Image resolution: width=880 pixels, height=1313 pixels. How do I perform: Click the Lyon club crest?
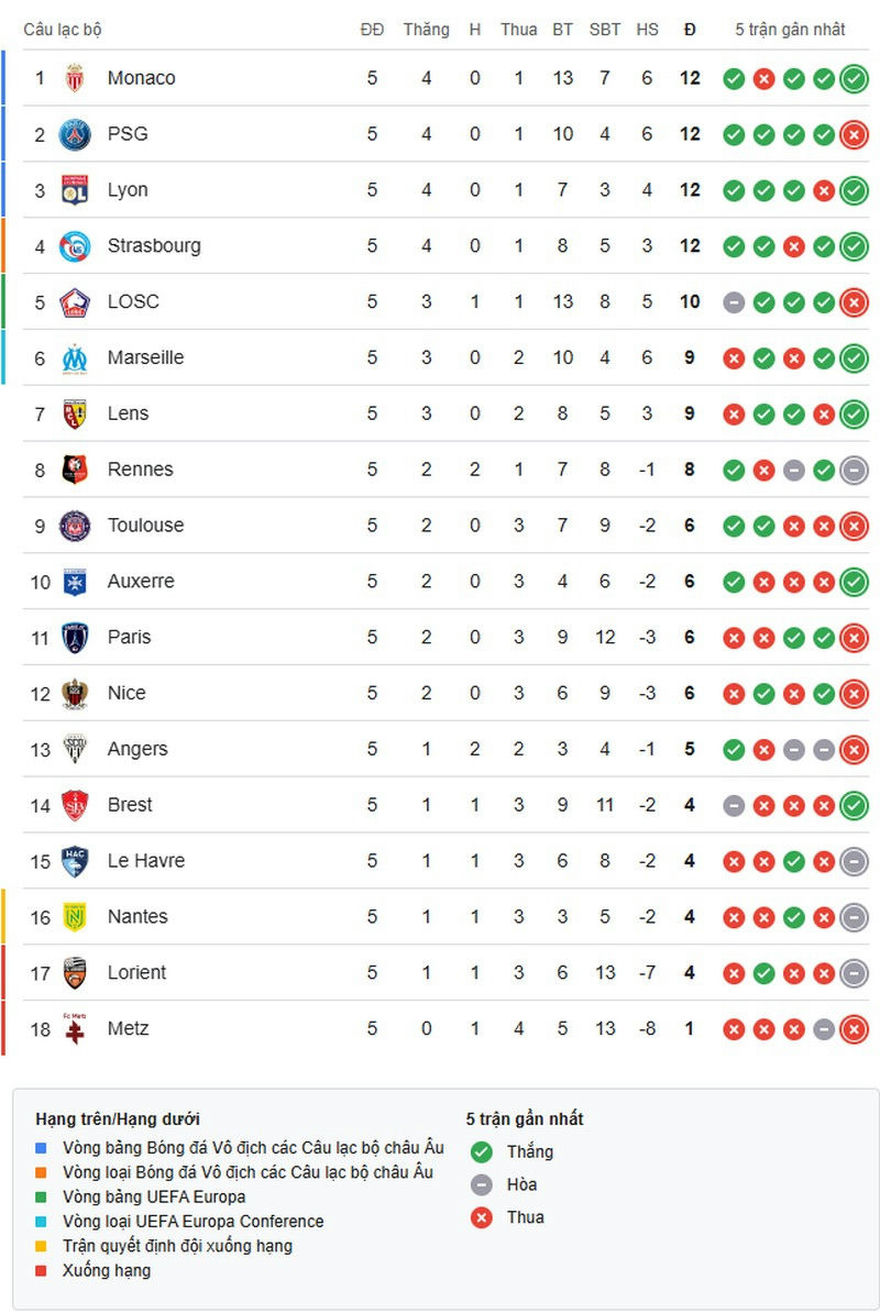click(x=75, y=190)
